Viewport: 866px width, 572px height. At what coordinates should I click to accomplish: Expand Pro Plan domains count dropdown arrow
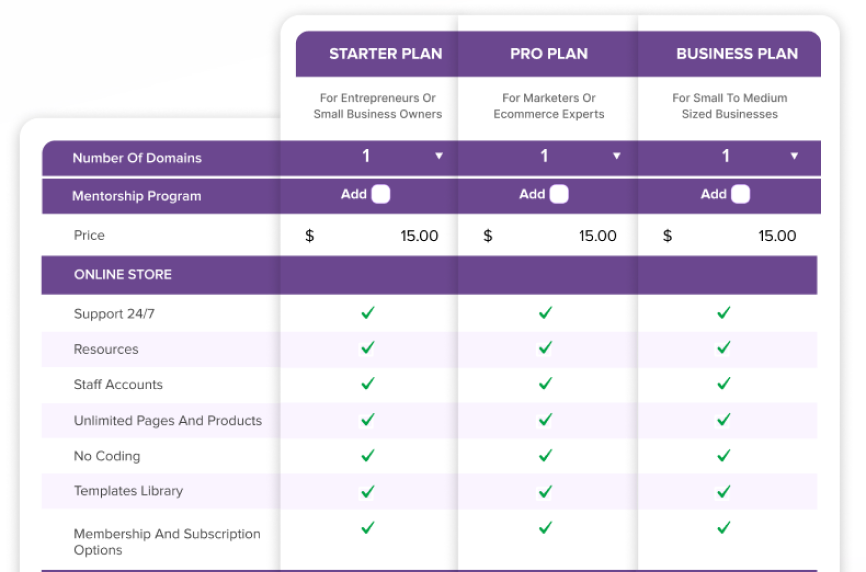click(x=617, y=156)
